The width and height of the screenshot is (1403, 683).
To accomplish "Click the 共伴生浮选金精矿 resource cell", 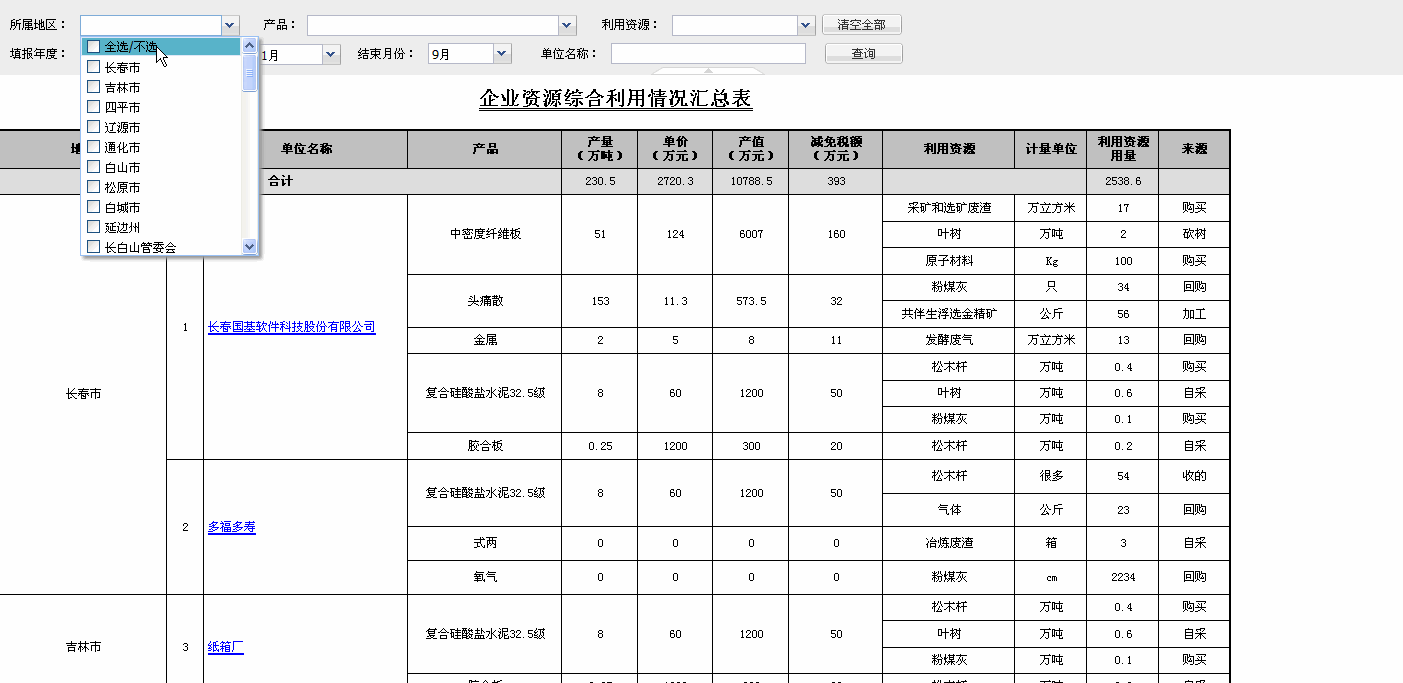I will (x=949, y=314).
